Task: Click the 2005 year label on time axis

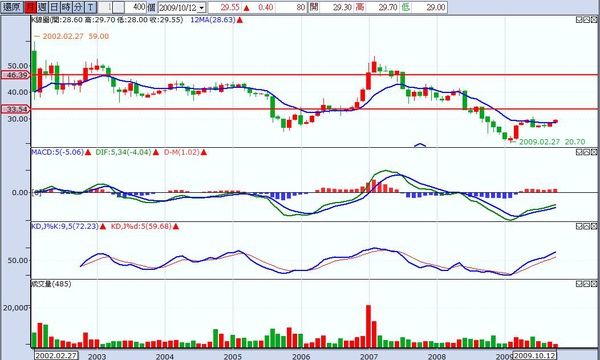Action: click(233, 356)
